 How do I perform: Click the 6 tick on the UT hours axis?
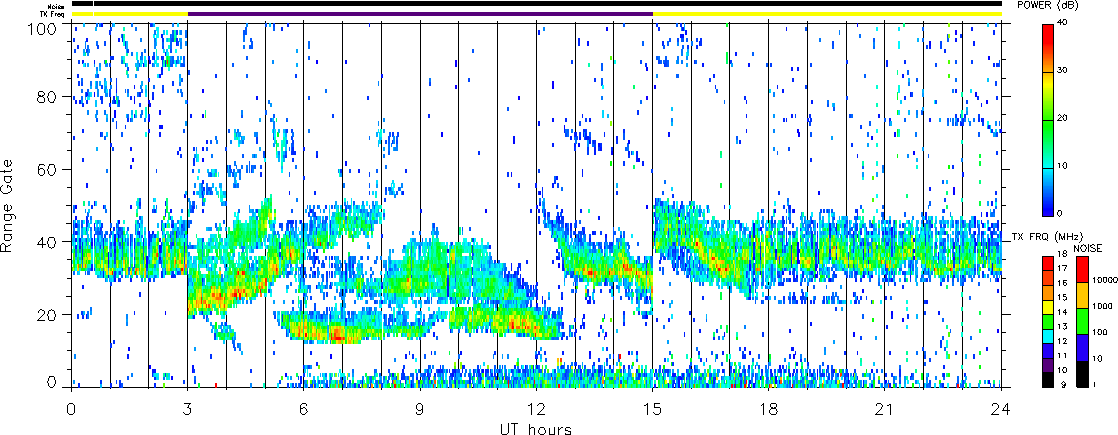(x=304, y=409)
